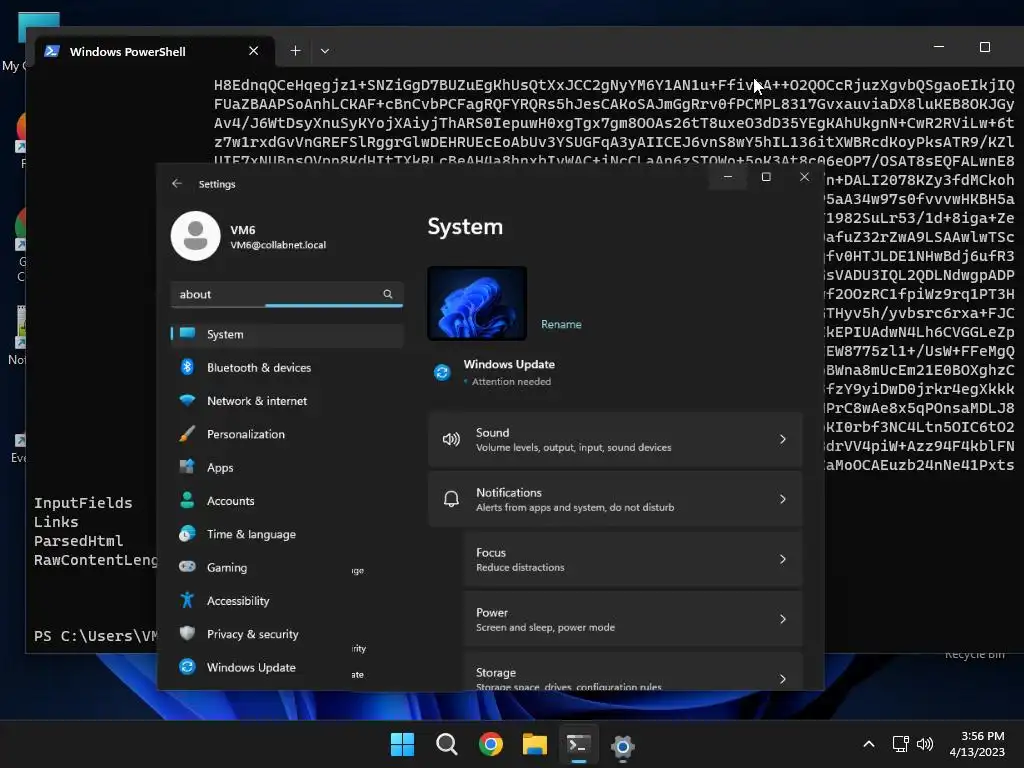The width and height of the screenshot is (1024, 768).
Task: Click the clock and date in taskbar
Action: point(977,744)
